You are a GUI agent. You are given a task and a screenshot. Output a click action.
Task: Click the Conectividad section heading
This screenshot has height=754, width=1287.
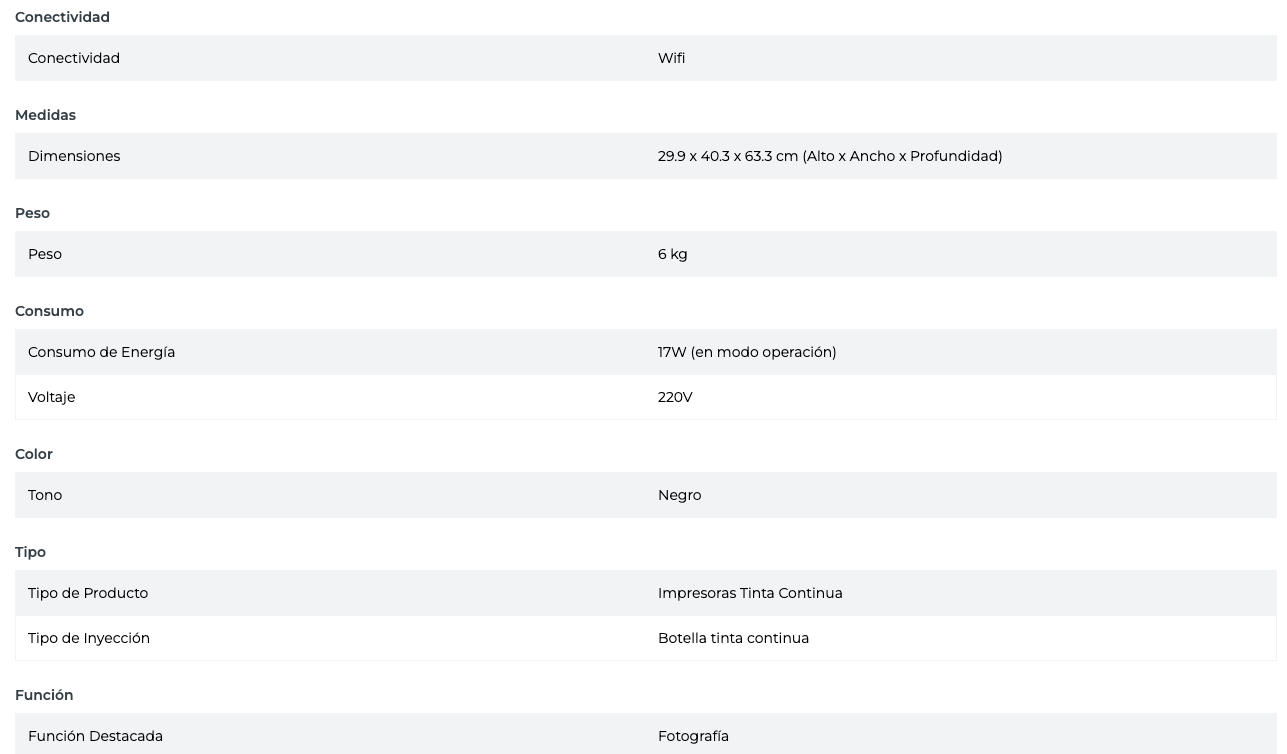click(62, 17)
